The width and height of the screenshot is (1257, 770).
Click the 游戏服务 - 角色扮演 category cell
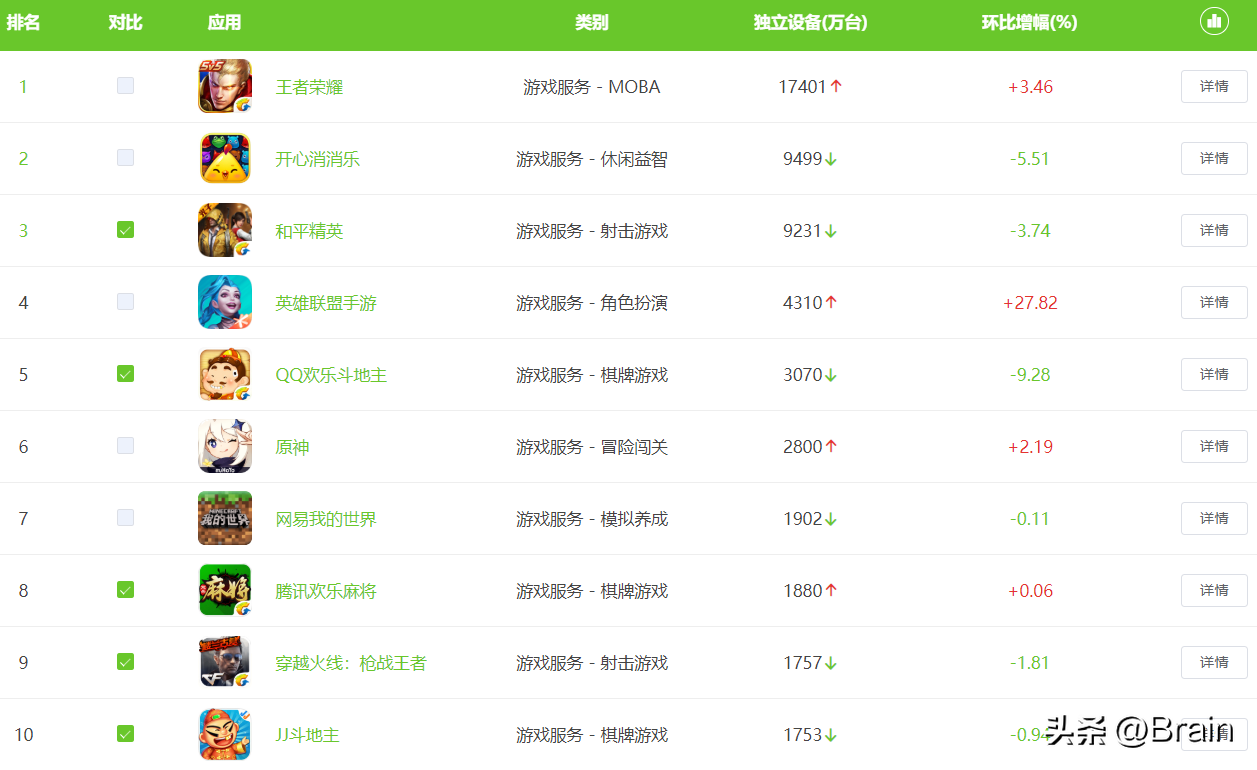pyautogui.click(x=592, y=303)
